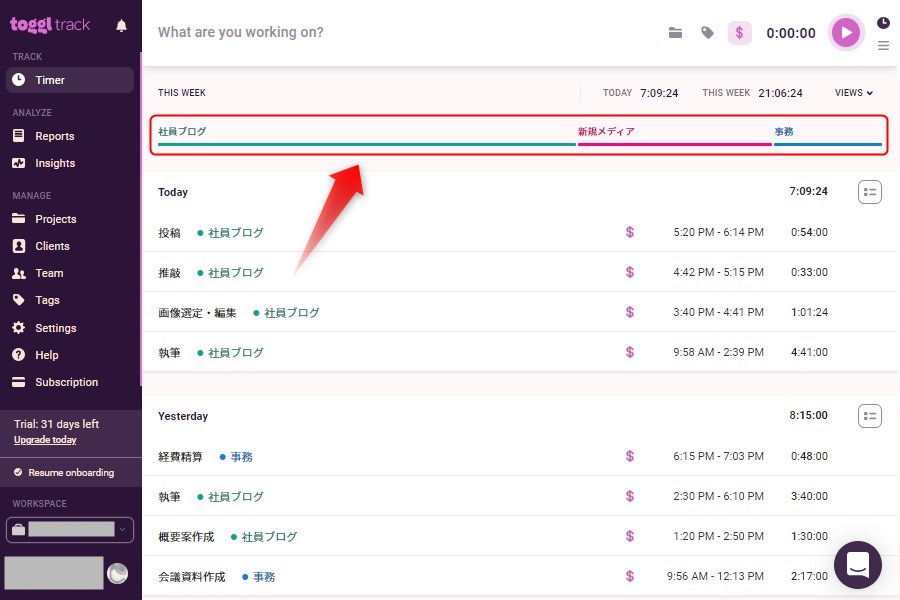
Task: Toggle billable icon on 推敲 entry
Action: (x=630, y=272)
